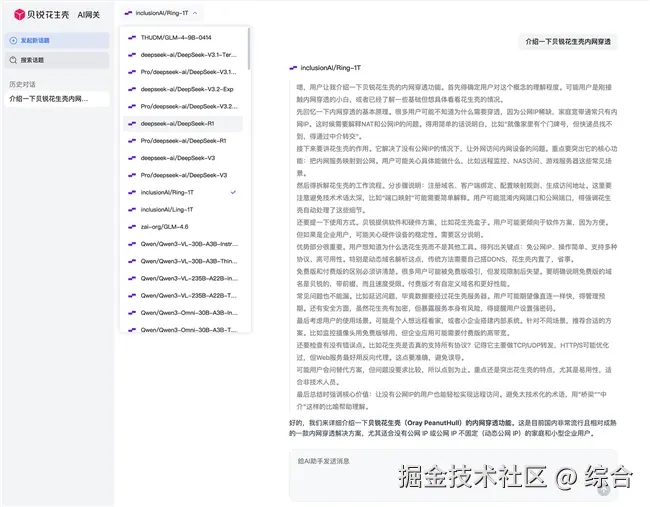Click the checkmark next to inclusionAI/Ring-1T
This screenshot has width=650, height=507.
(233, 192)
